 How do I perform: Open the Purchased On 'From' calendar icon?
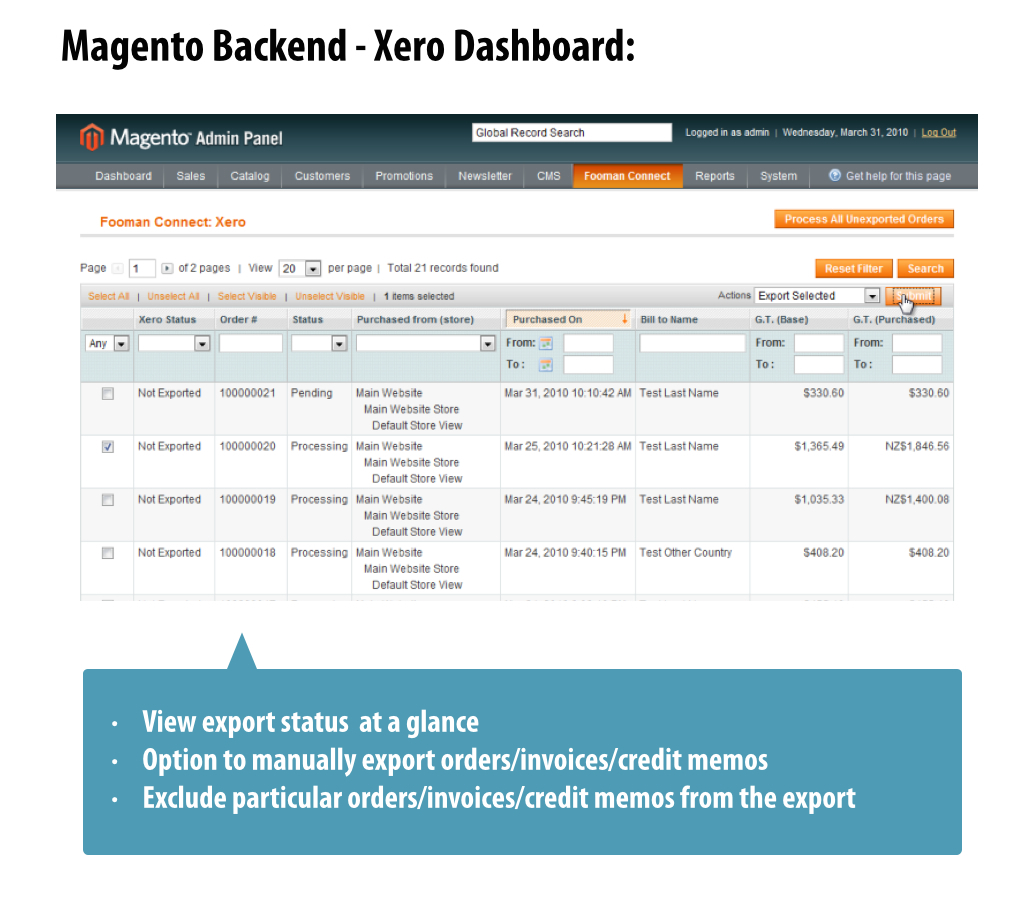[x=546, y=343]
